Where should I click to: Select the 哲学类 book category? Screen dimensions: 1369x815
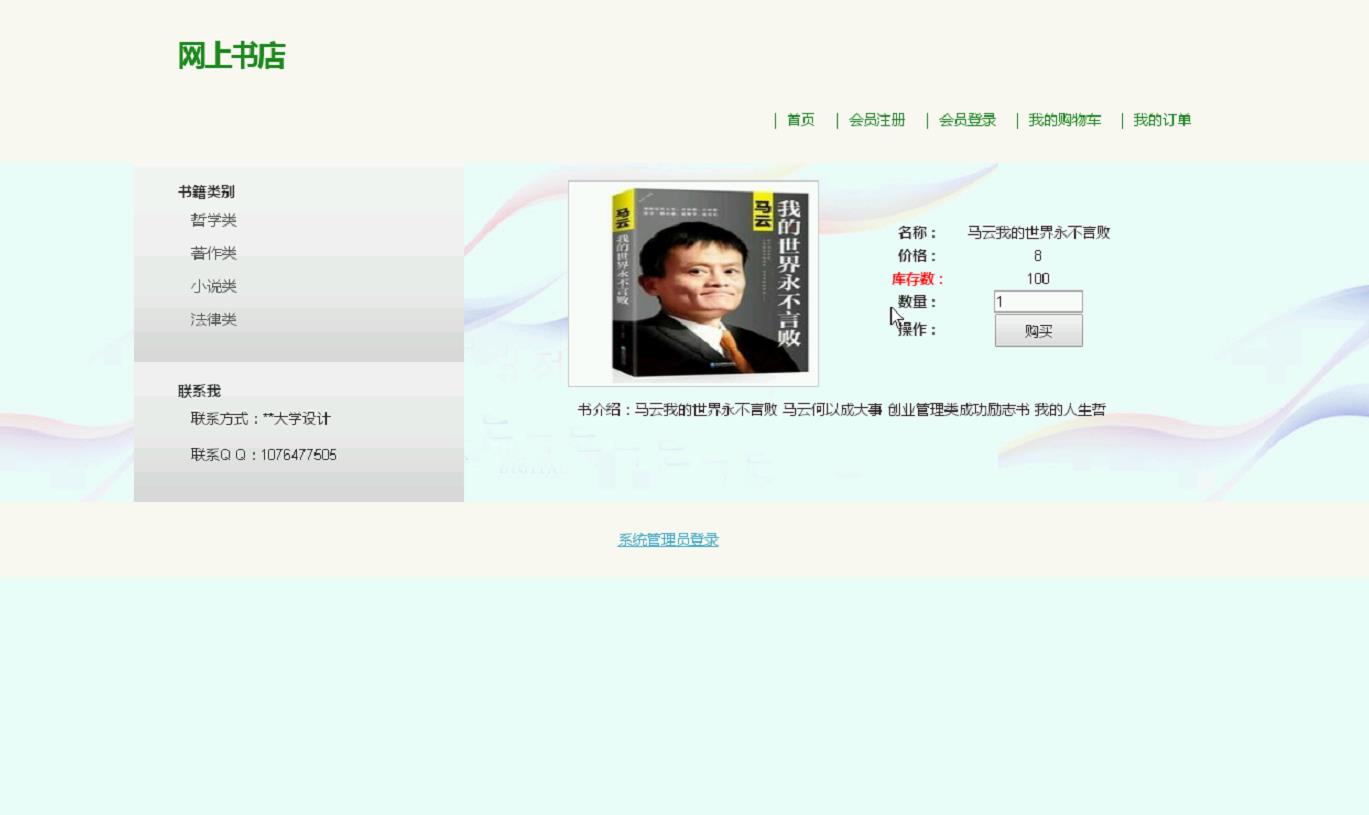(x=213, y=220)
